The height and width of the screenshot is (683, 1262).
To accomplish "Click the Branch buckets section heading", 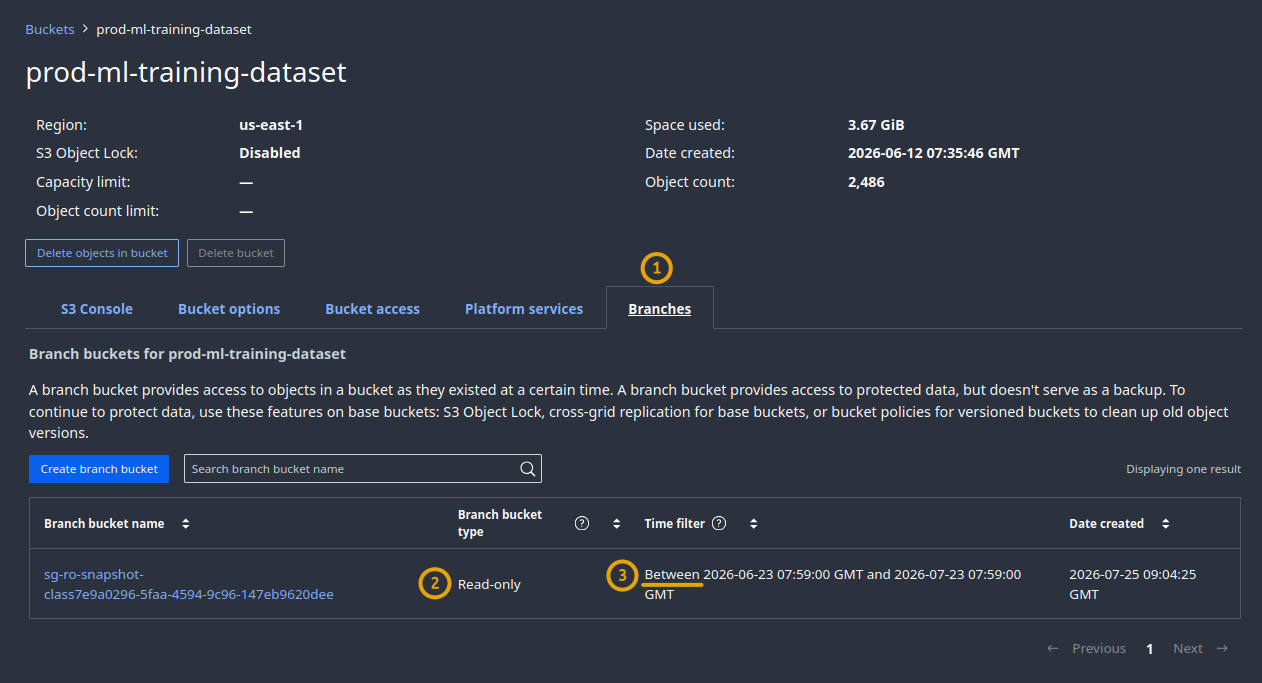I will 187,354.
